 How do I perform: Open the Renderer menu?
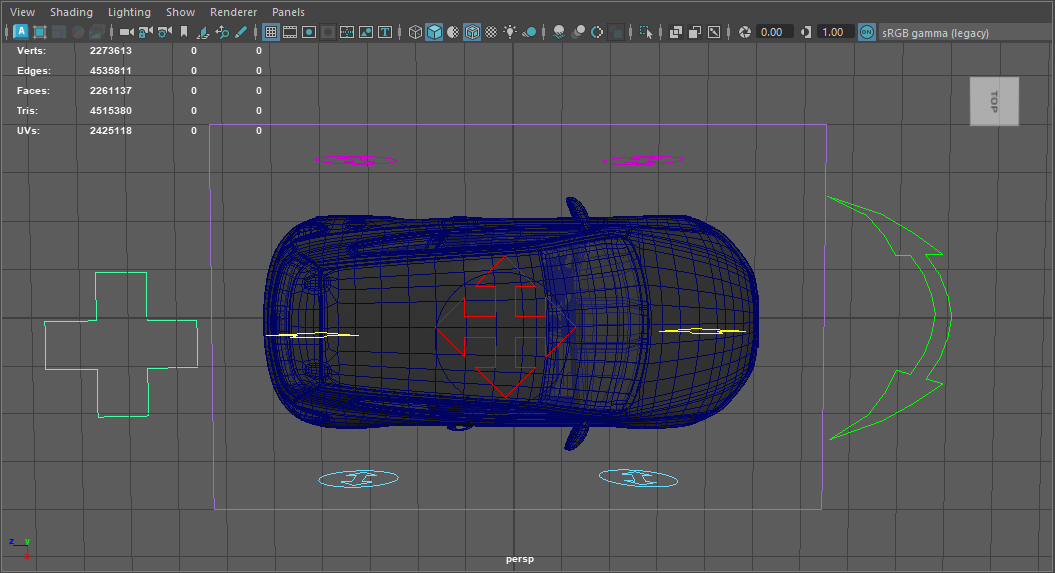click(233, 12)
